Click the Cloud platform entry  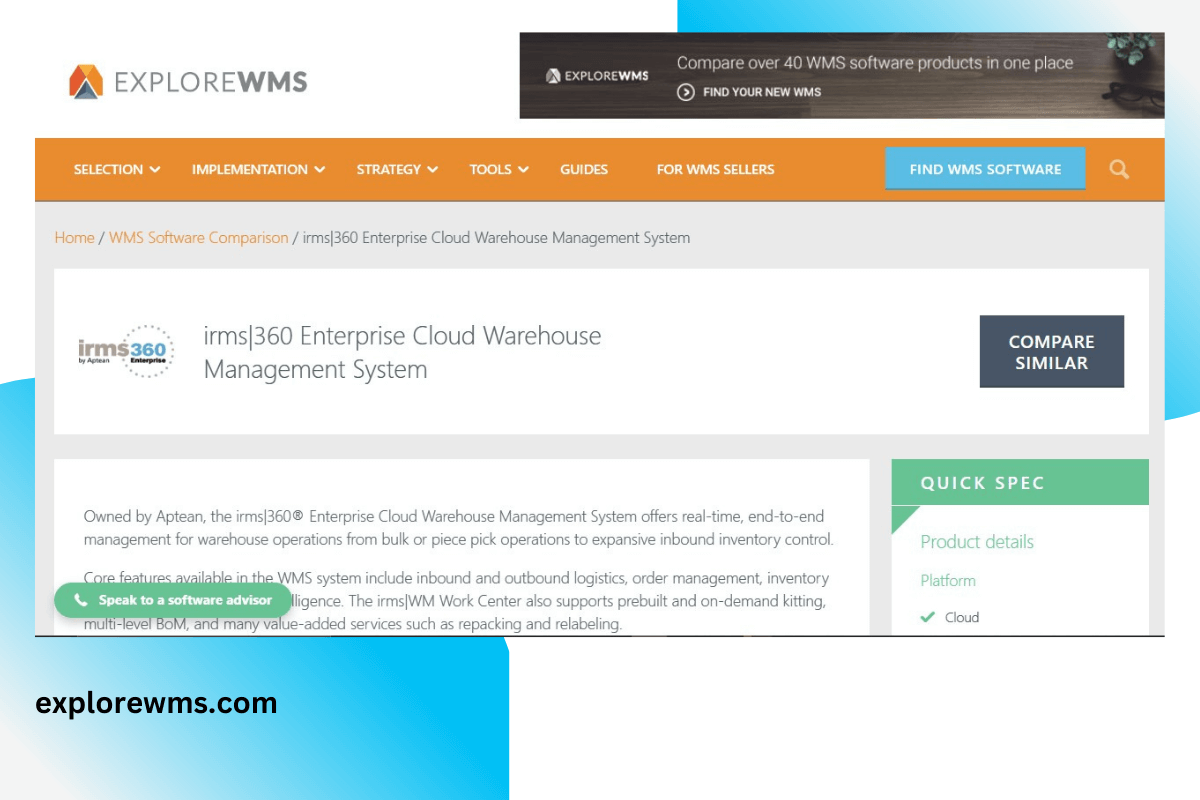(950, 617)
